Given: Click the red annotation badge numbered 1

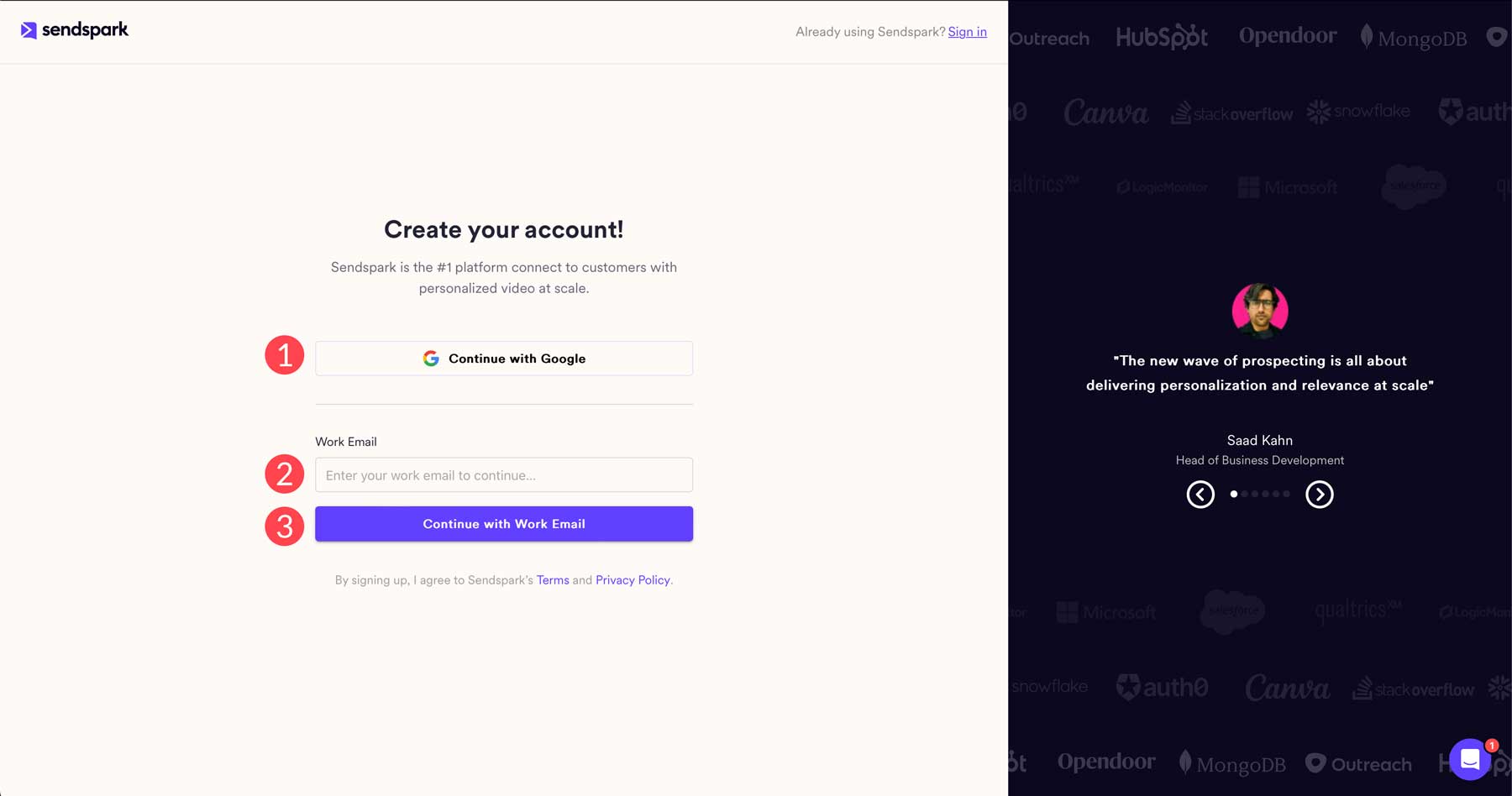Looking at the screenshot, I should (x=285, y=355).
